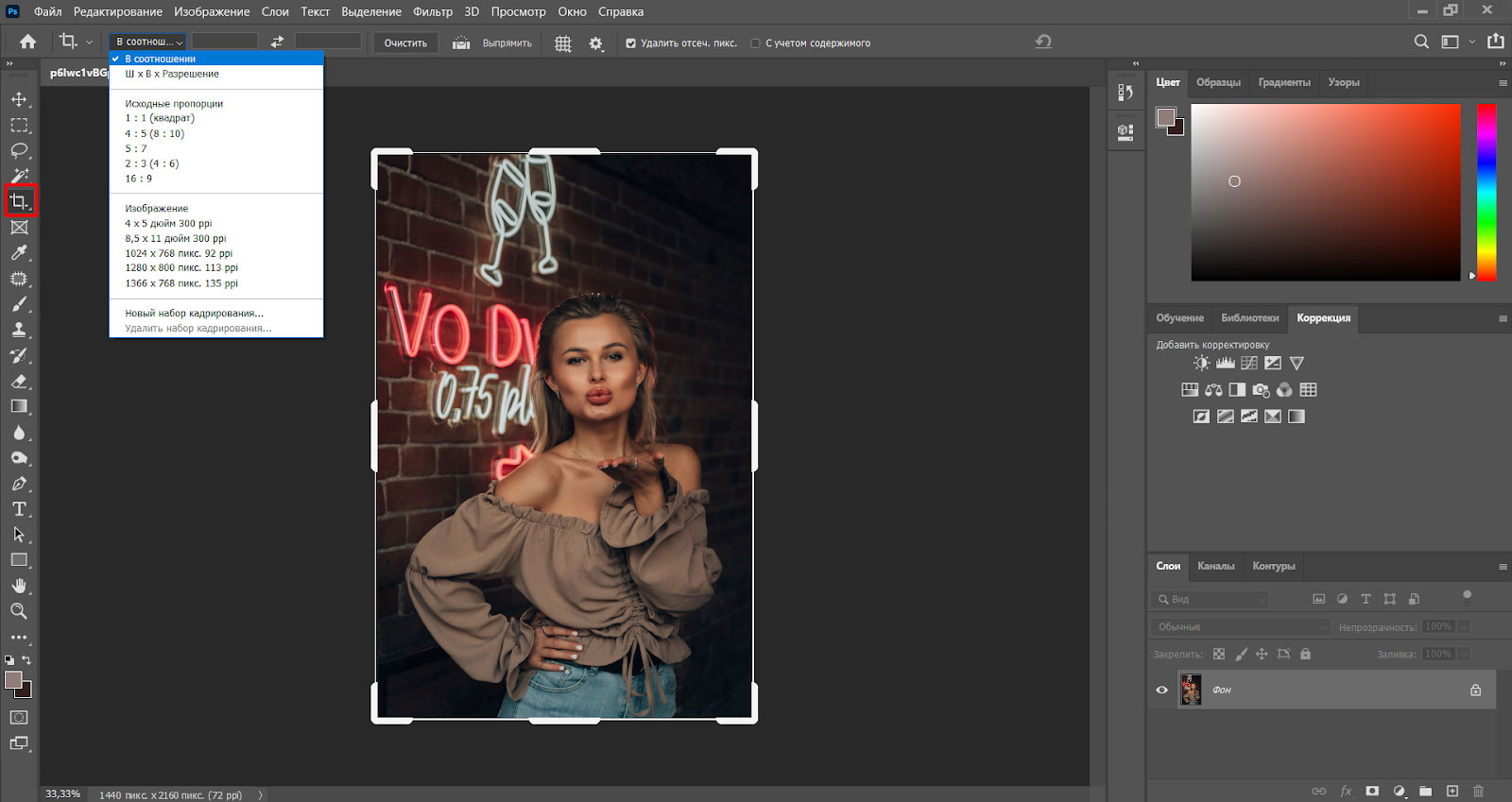
Task: Toggle 'Удалить отсеч. пикс.' checkbox
Action: click(x=630, y=43)
